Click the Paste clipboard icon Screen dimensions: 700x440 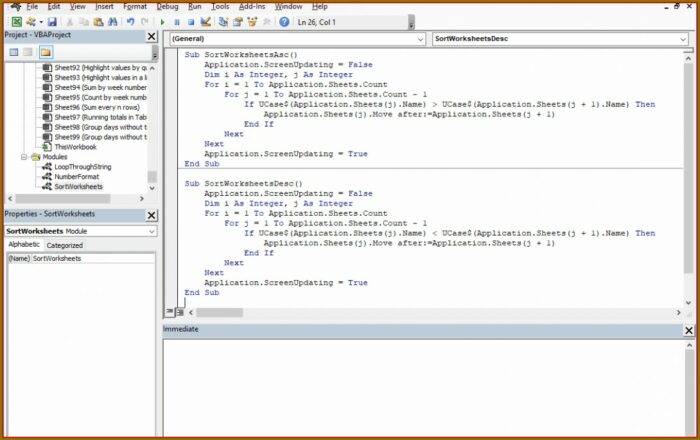tap(98, 22)
